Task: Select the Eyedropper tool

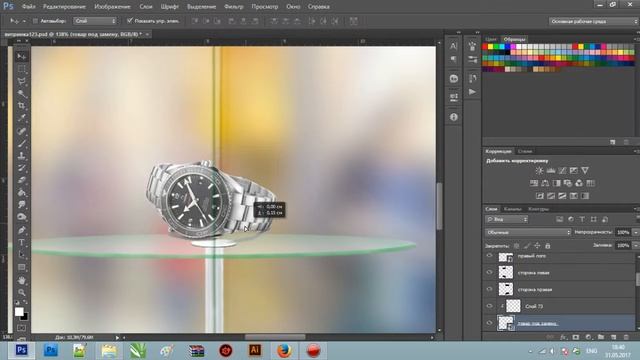Action: [22, 118]
